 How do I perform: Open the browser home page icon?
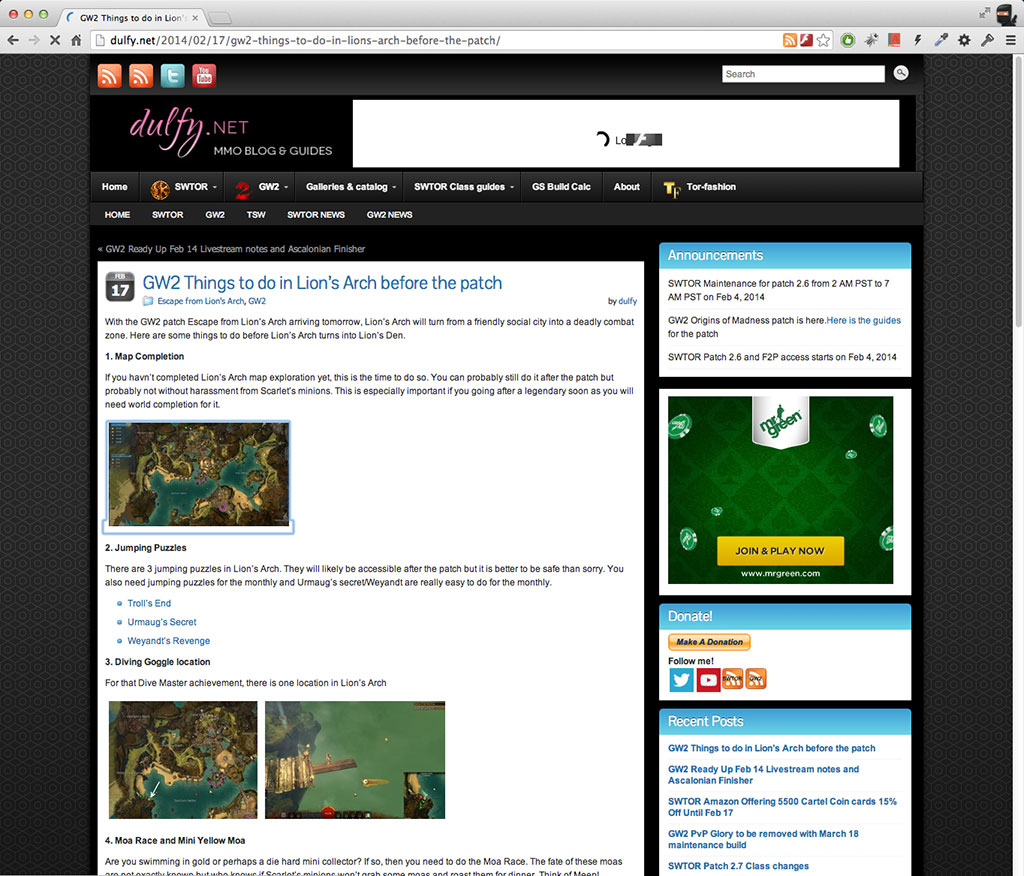coord(76,41)
